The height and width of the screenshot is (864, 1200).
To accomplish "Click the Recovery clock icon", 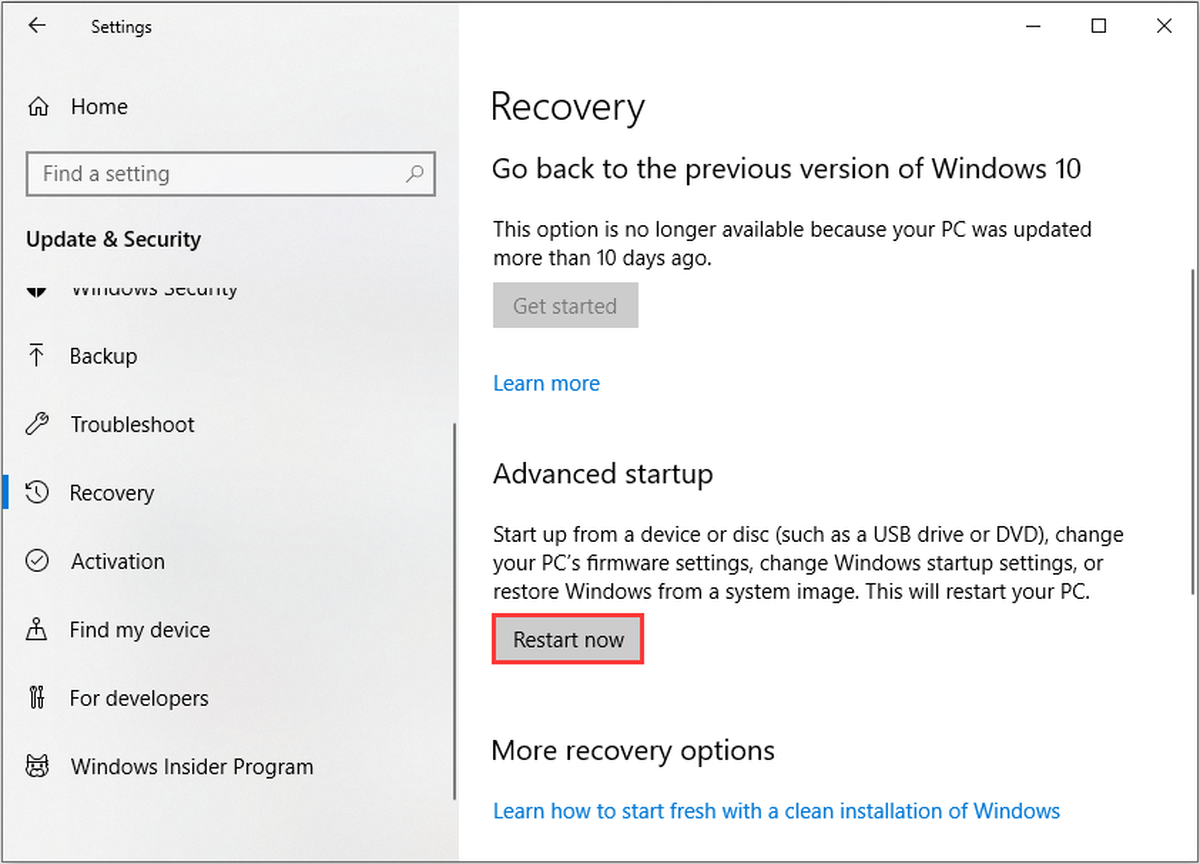I will click(x=37, y=492).
